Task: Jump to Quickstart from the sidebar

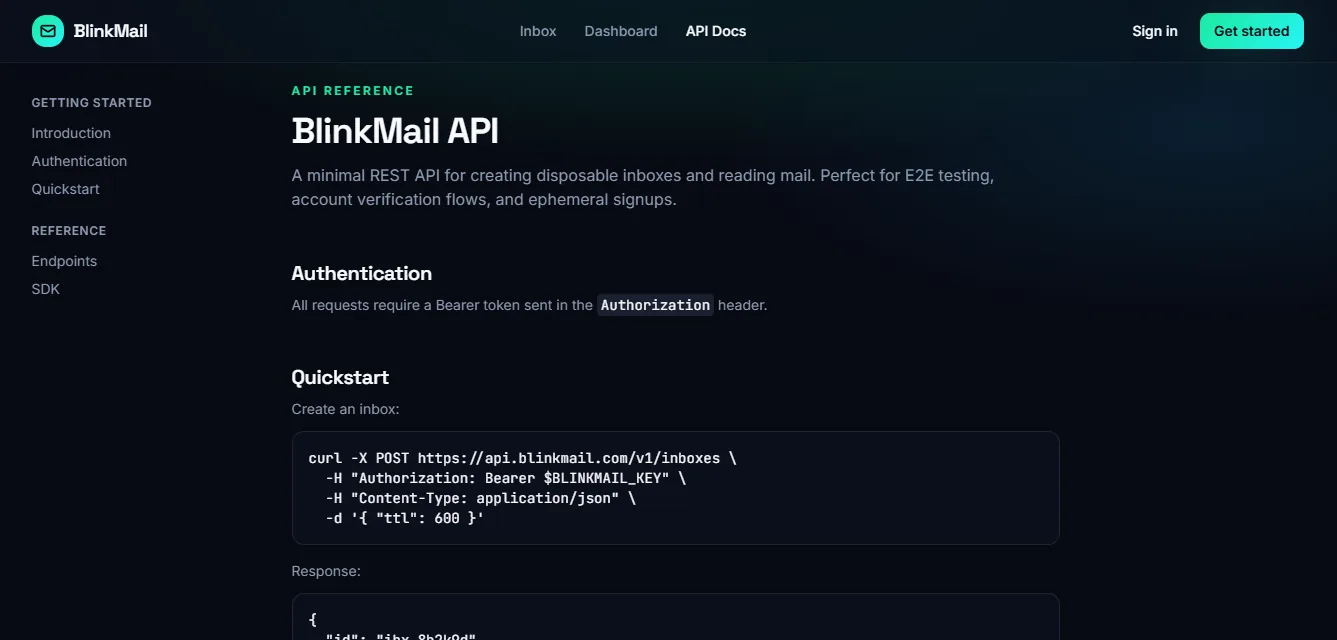Action: coord(65,189)
